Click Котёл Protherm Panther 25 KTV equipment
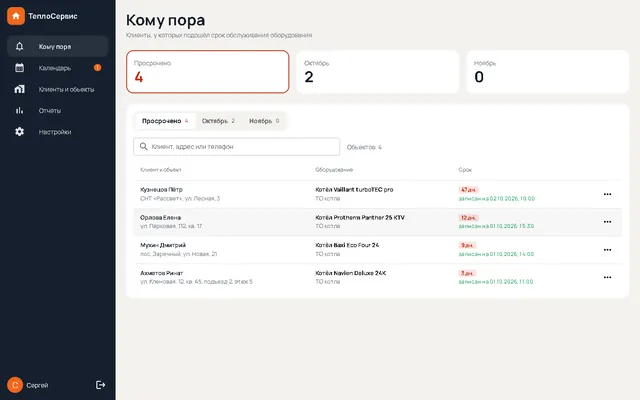 pyautogui.click(x=360, y=217)
